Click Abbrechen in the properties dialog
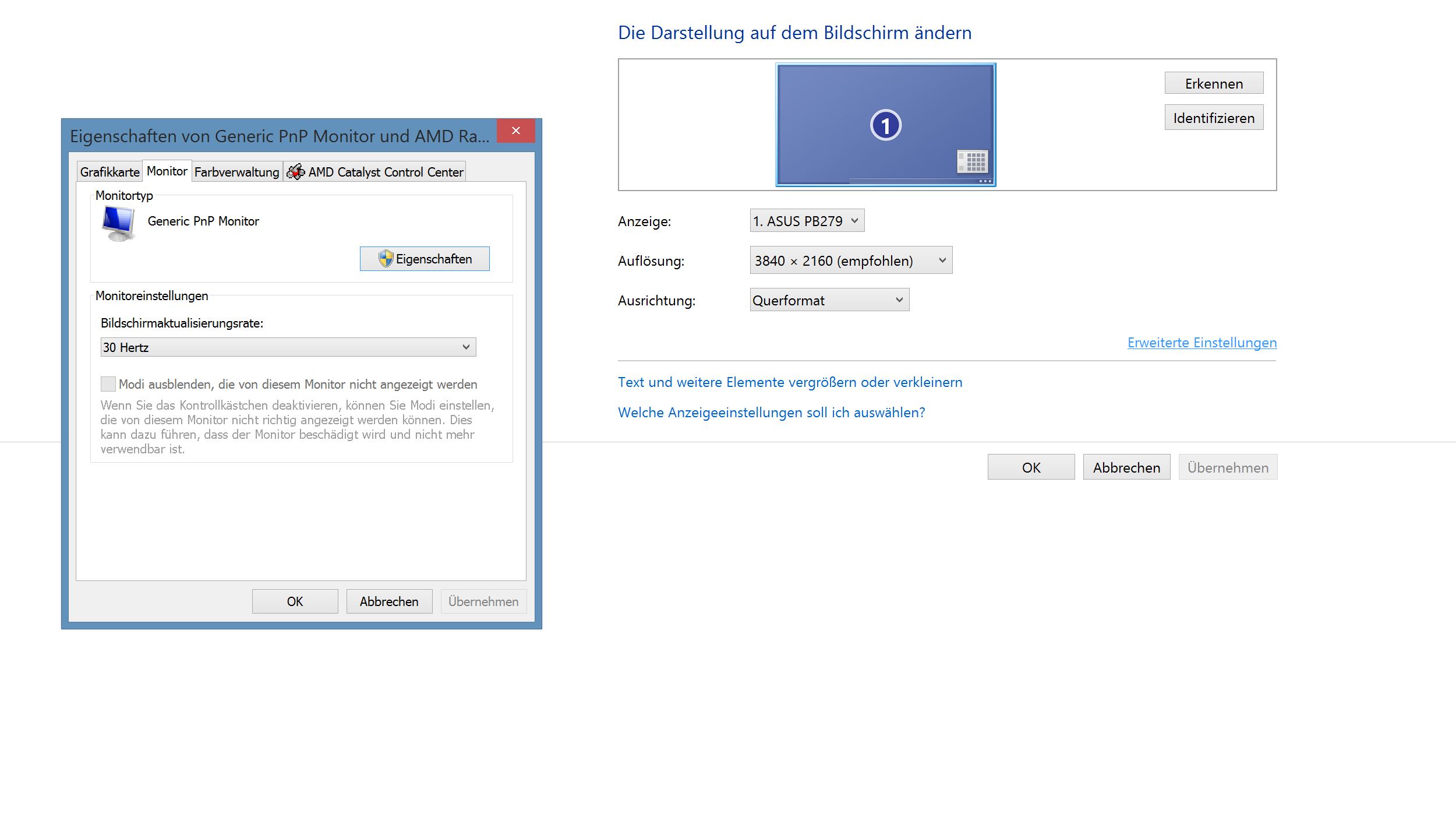The height and width of the screenshot is (817, 1456). 389,601
